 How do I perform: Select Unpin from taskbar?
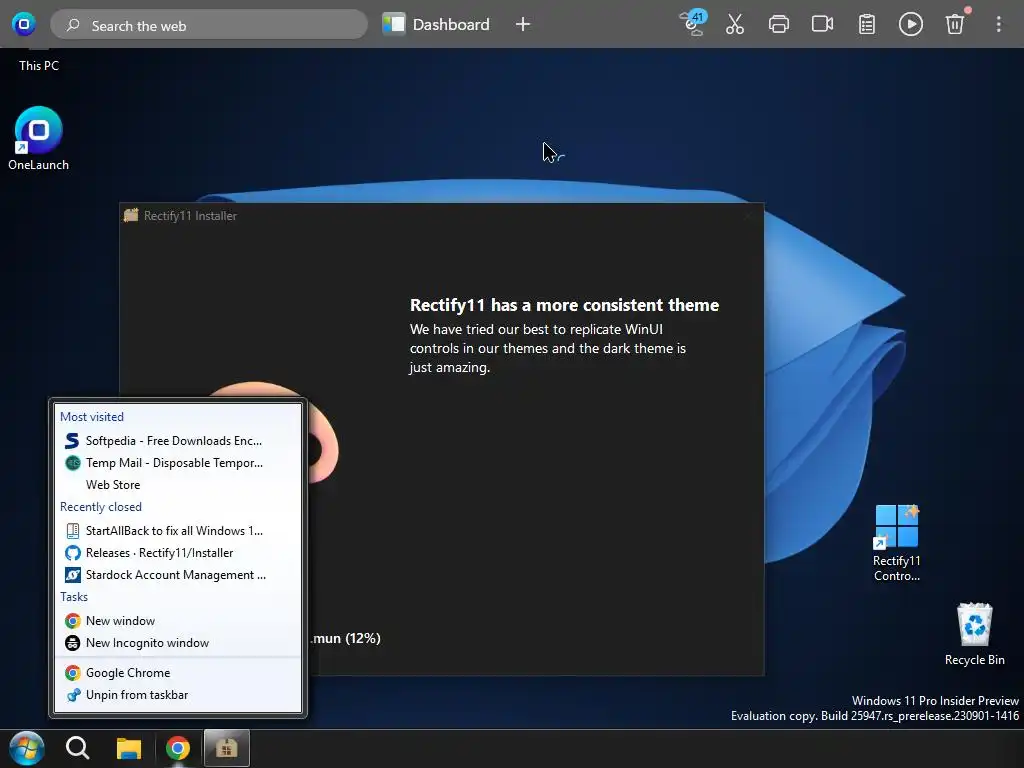coord(178,696)
